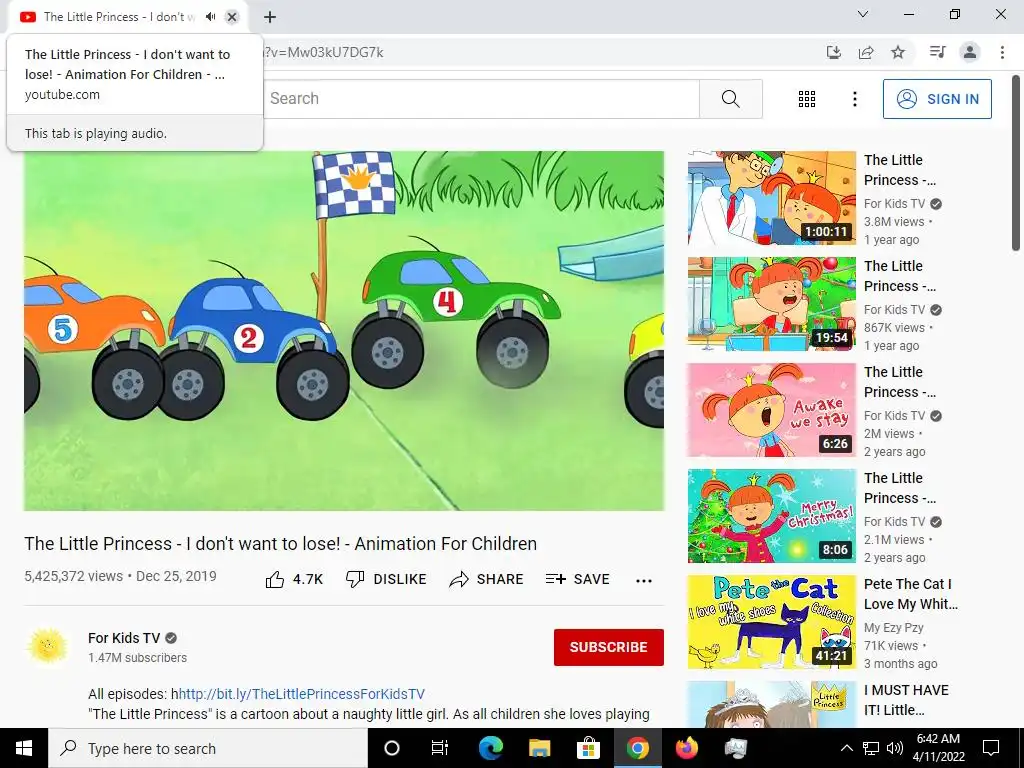Mute the tab using the speaker icon
Image resolution: width=1024 pixels, height=768 pixels.
point(210,17)
